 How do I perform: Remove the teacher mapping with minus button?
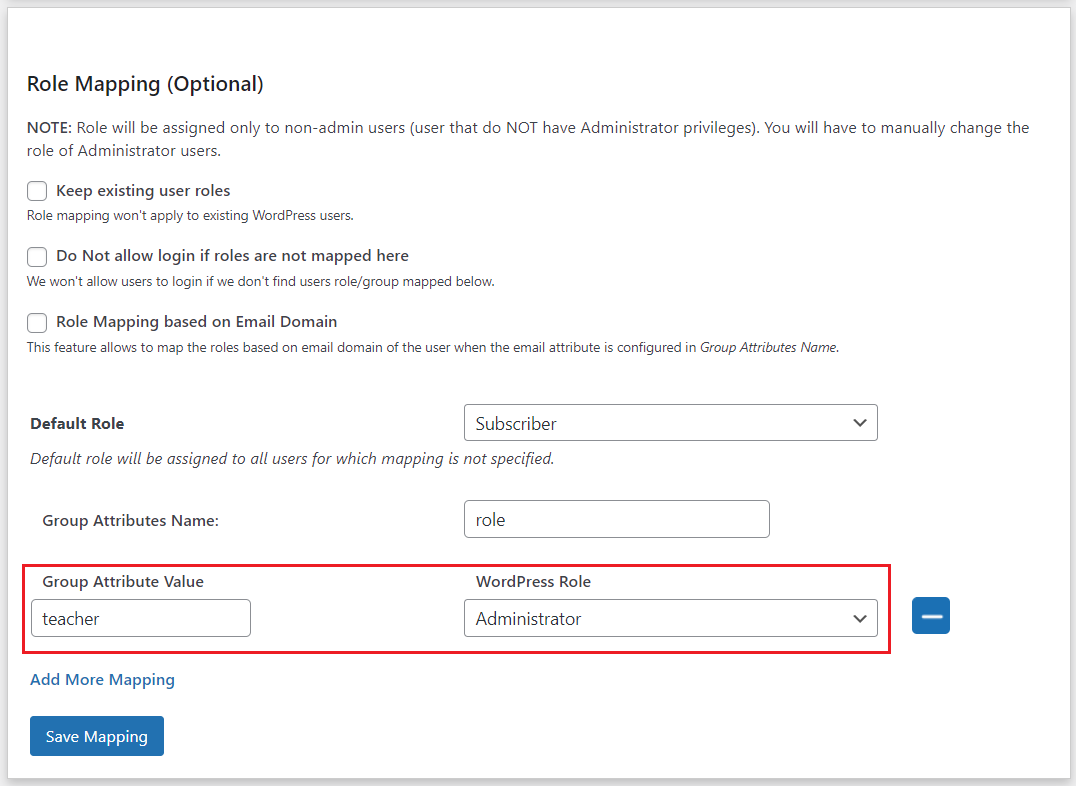pos(931,616)
